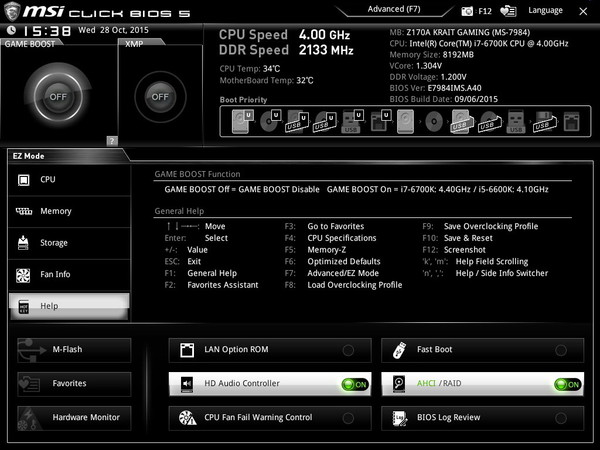The width and height of the screenshot is (600, 450).
Task: Open BIOS Log Review
Action: click(x=483, y=418)
